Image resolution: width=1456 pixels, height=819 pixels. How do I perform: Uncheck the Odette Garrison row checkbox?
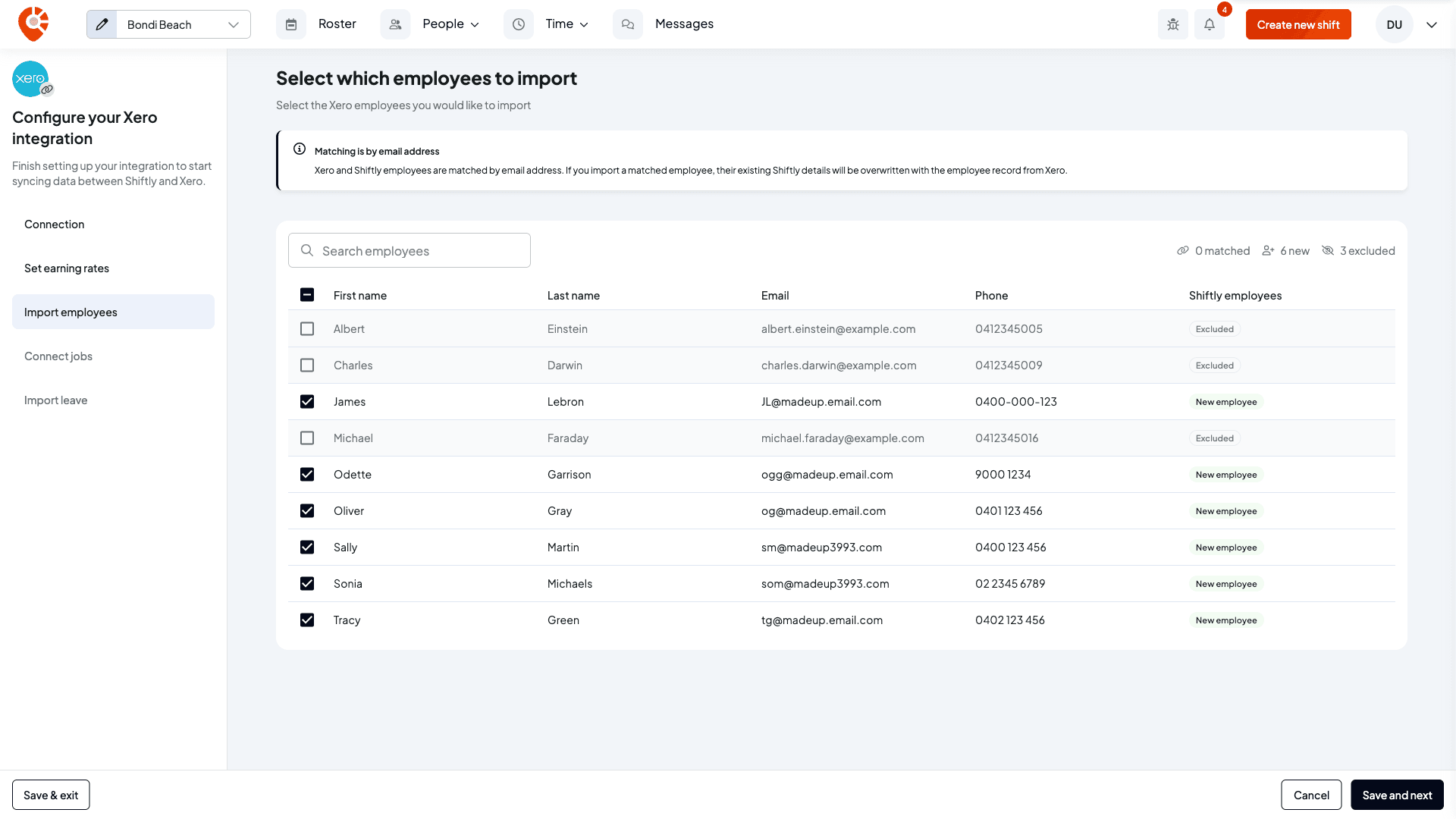tap(307, 474)
